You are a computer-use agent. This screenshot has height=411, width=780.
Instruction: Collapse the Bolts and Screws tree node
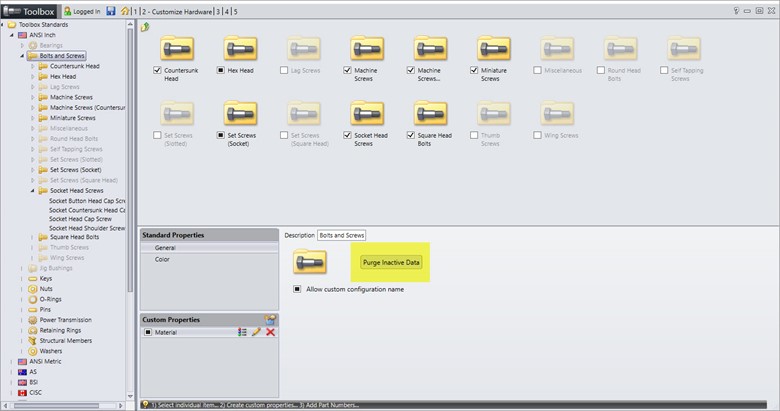21,56
